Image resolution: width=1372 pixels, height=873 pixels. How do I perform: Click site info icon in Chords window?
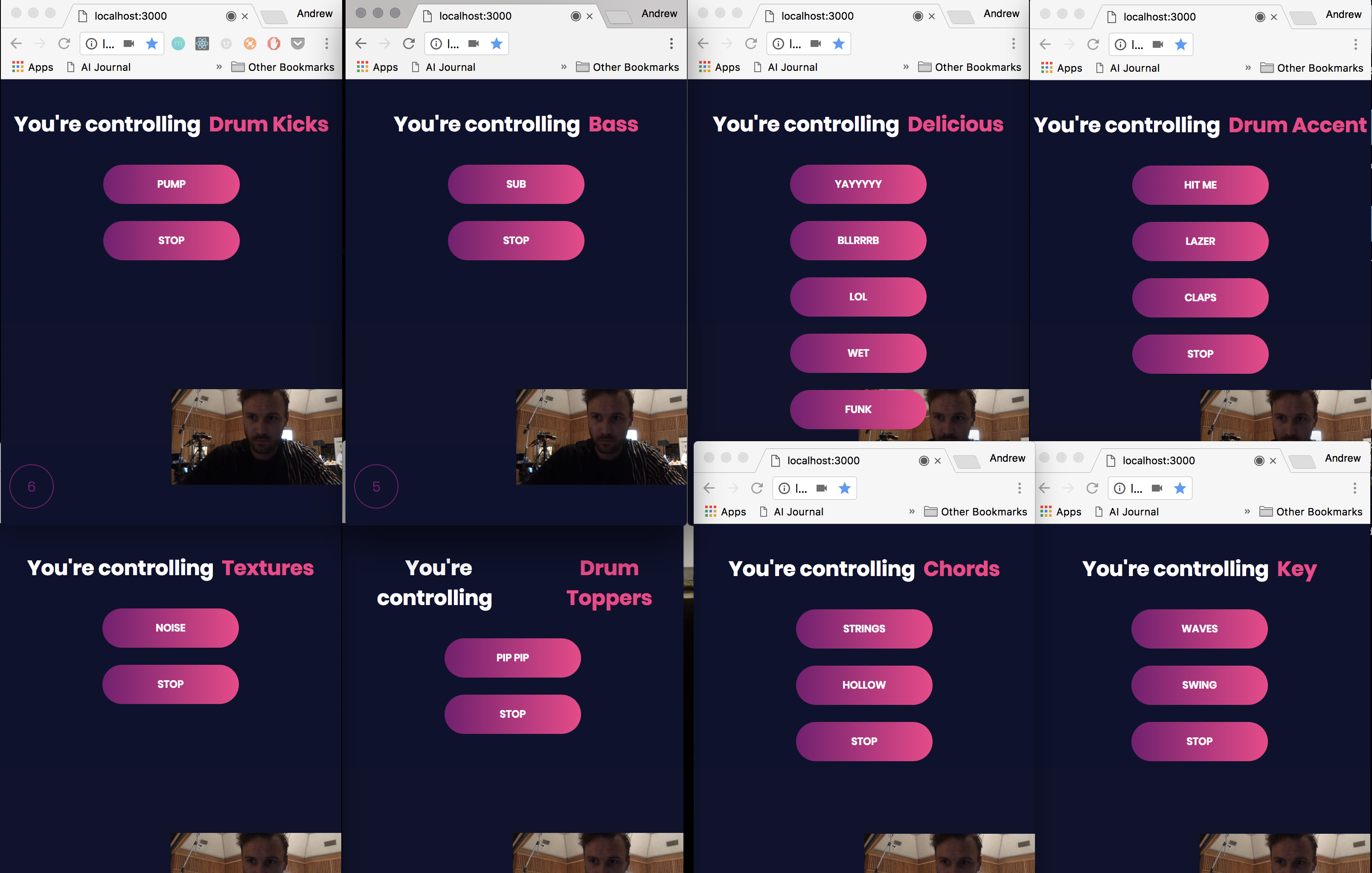pos(785,488)
